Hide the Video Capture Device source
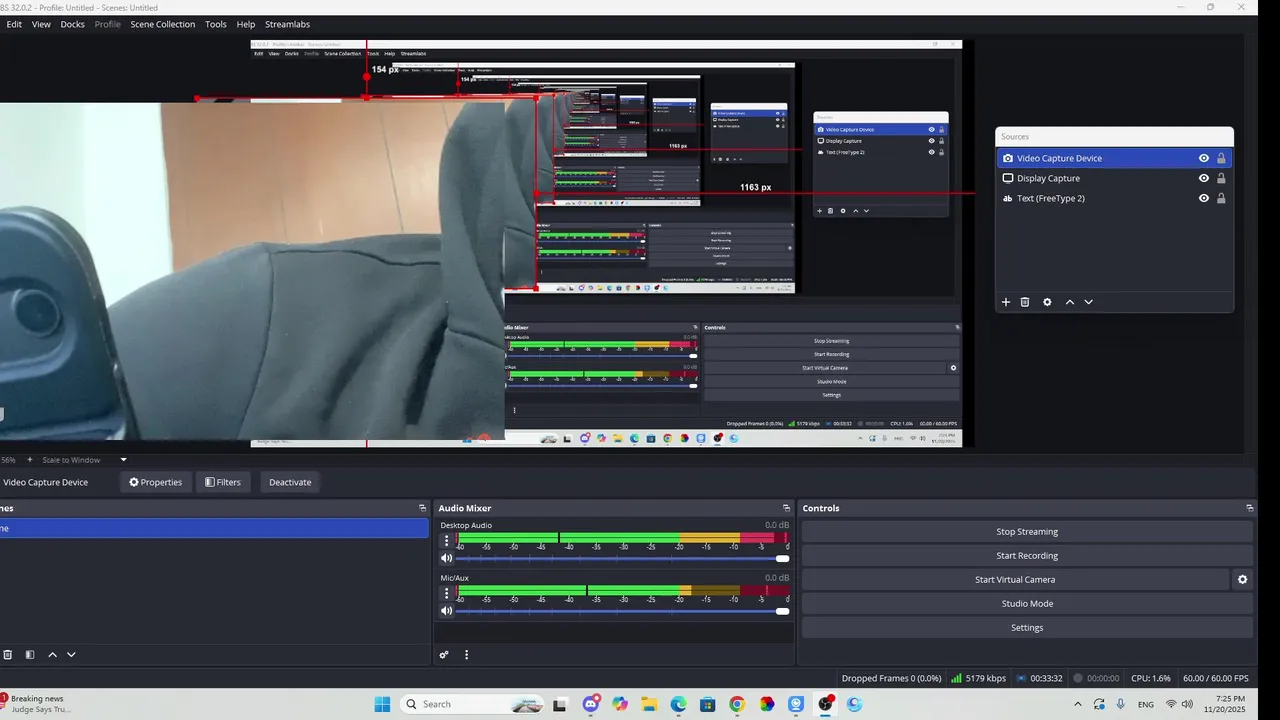The height and width of the screenshot is (720, 1280). pos(1204,158)
